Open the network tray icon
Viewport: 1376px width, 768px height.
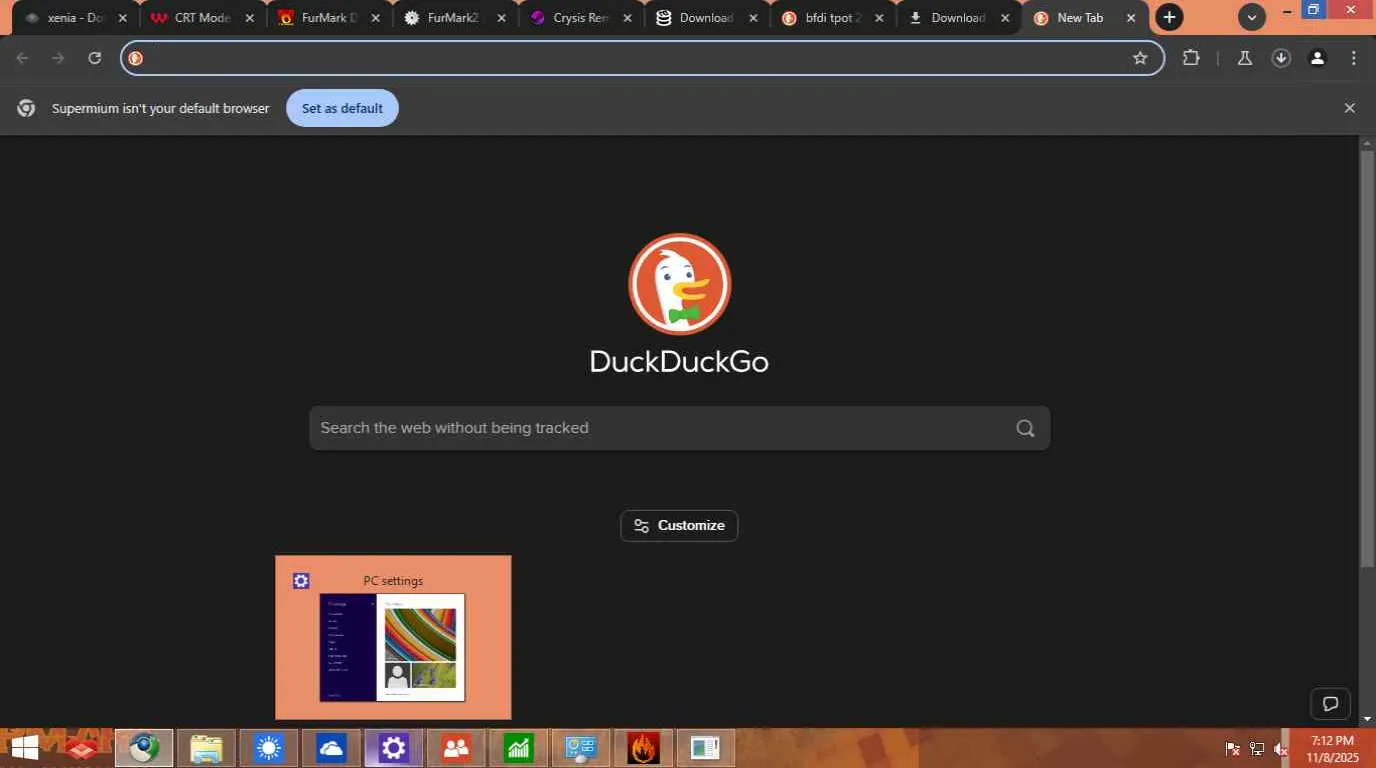coord(1257,749)
